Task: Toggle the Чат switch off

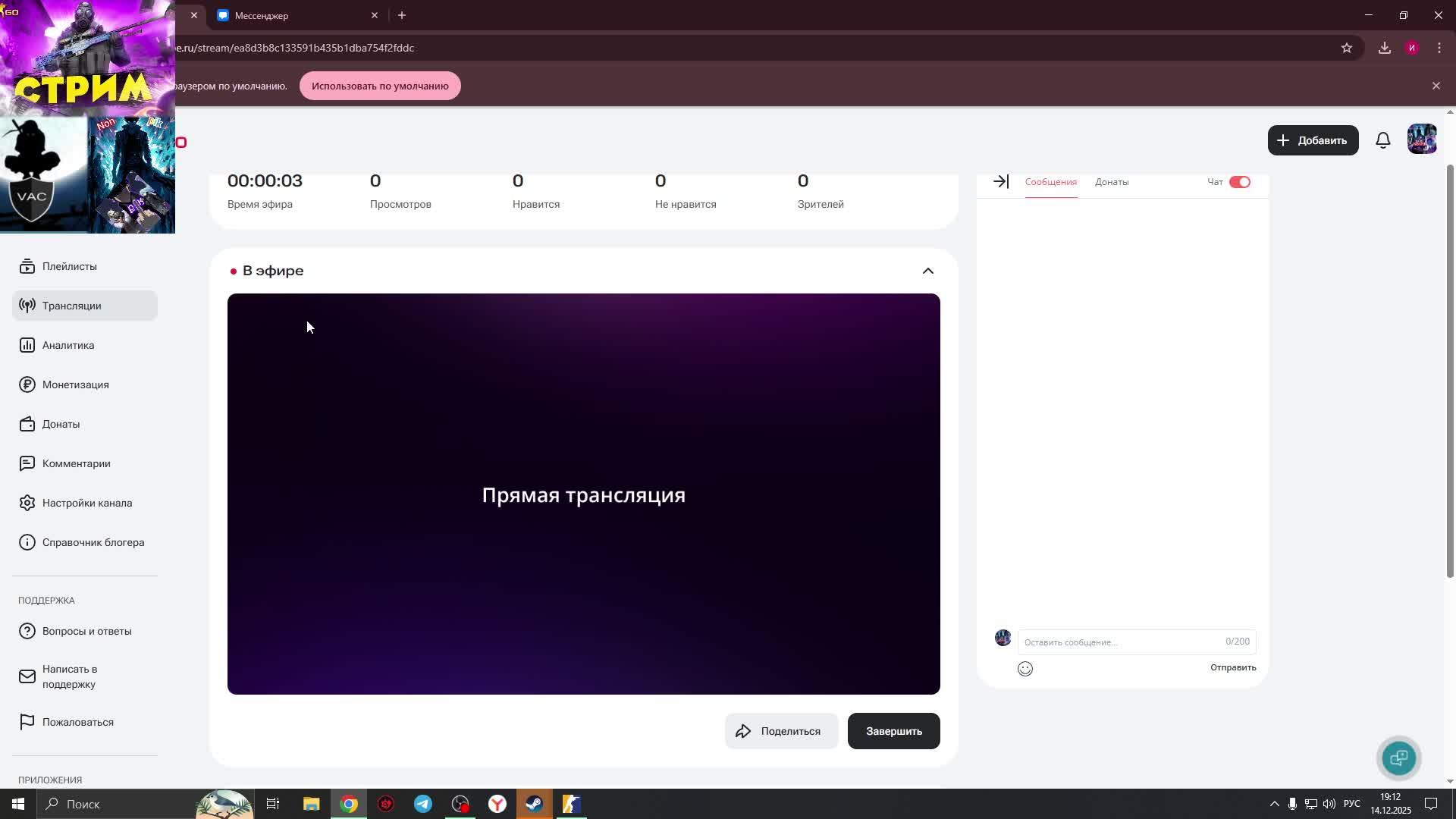Action: click(1239, 182)
